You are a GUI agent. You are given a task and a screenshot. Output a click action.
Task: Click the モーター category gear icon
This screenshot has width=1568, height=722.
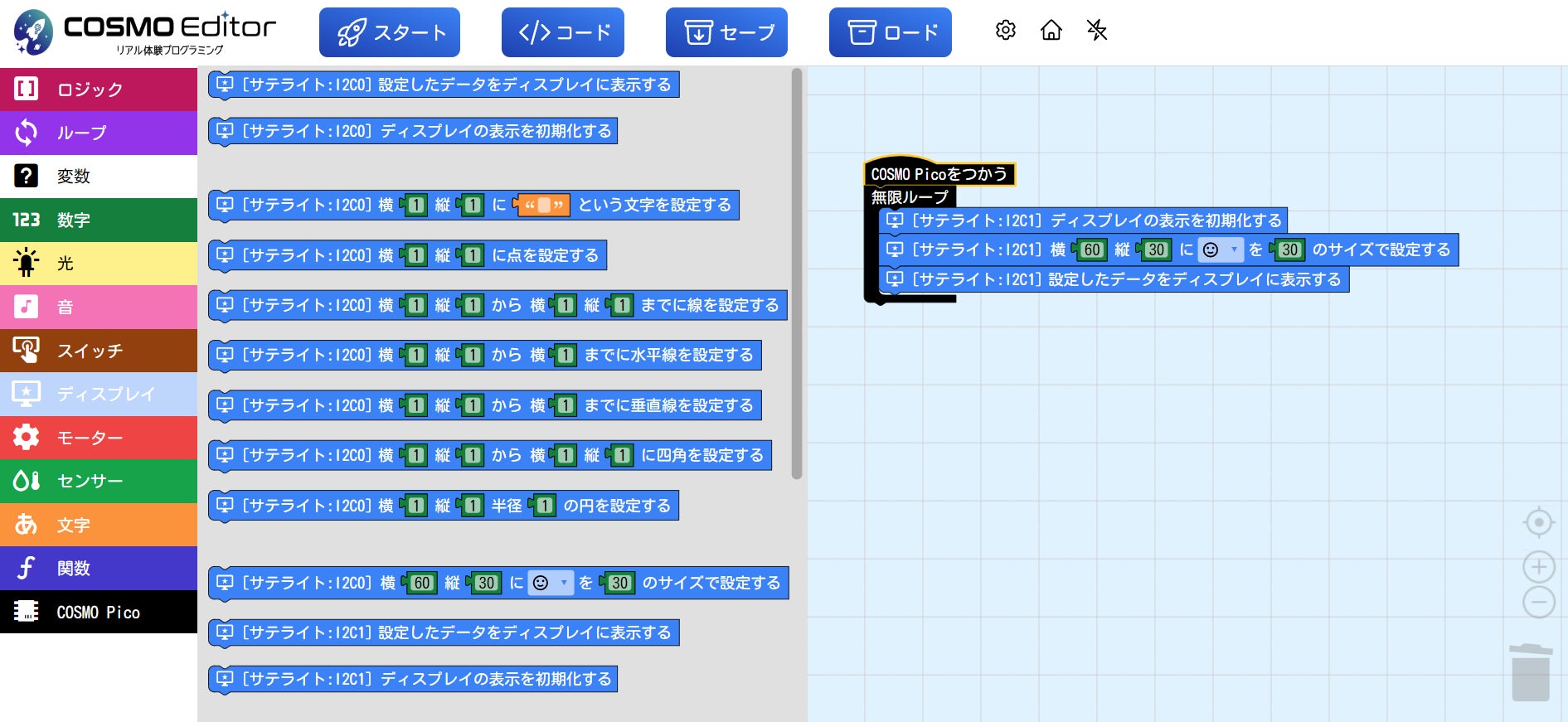[x=27, y=438]
